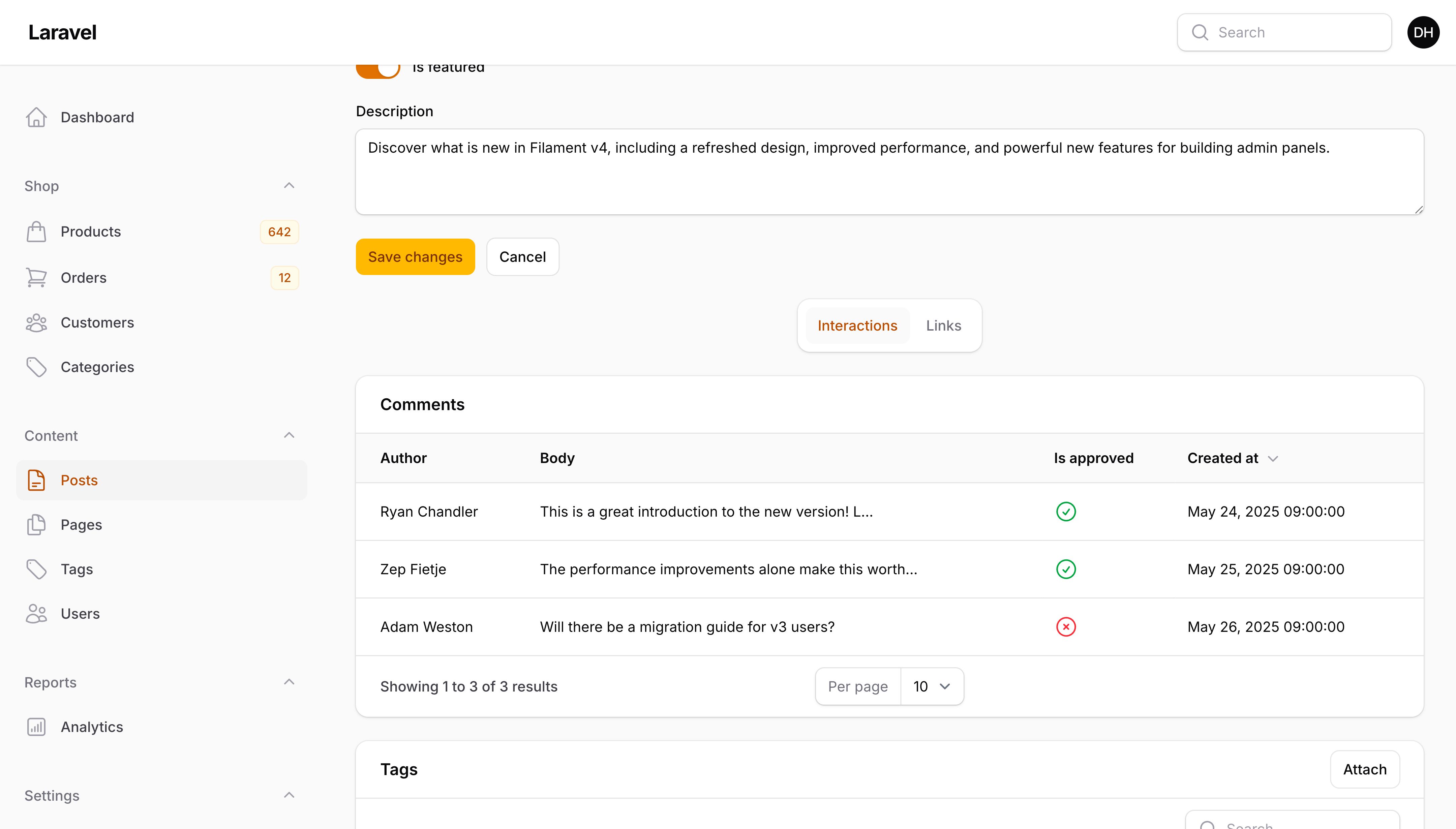The height and width of the screenshot is (829, 1456).
Task: Open Tags in the sidebar menu
Action: [162, 569]
